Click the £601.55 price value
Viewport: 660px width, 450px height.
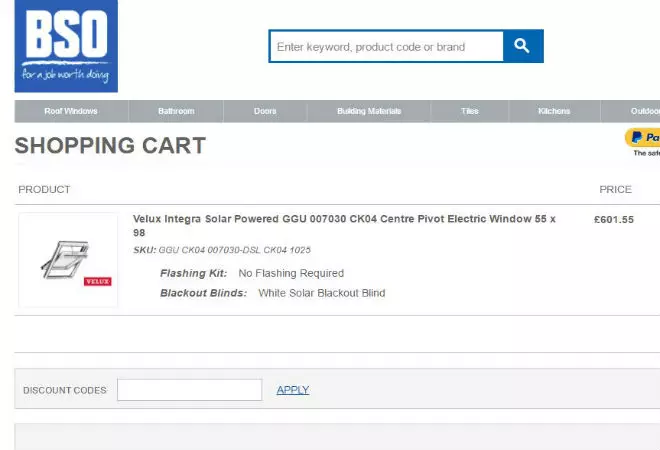[x=614, y=220]
